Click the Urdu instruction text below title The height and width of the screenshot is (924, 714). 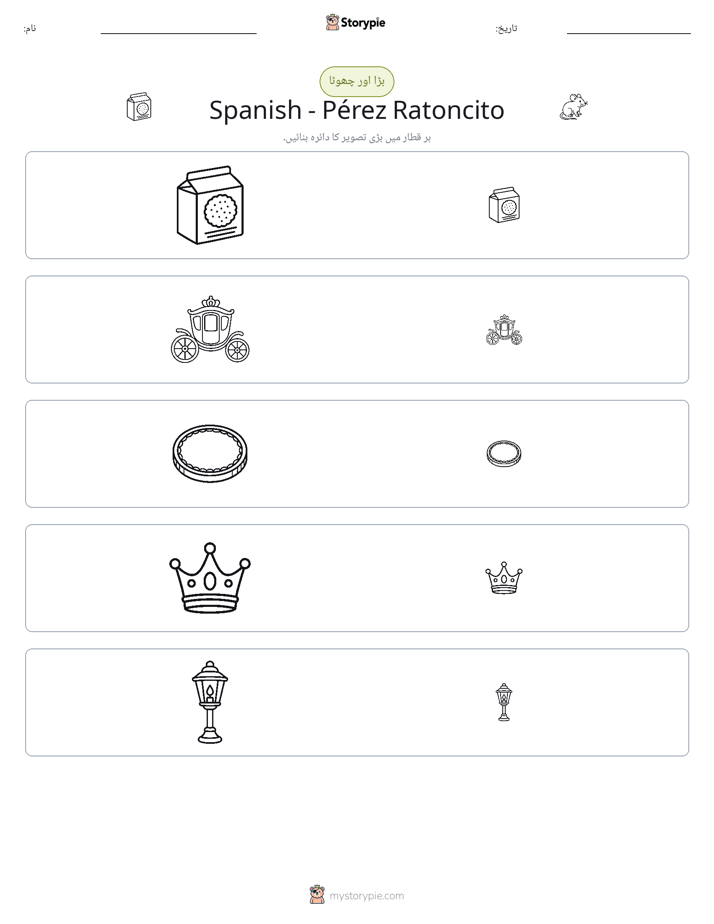coord(357,138)
